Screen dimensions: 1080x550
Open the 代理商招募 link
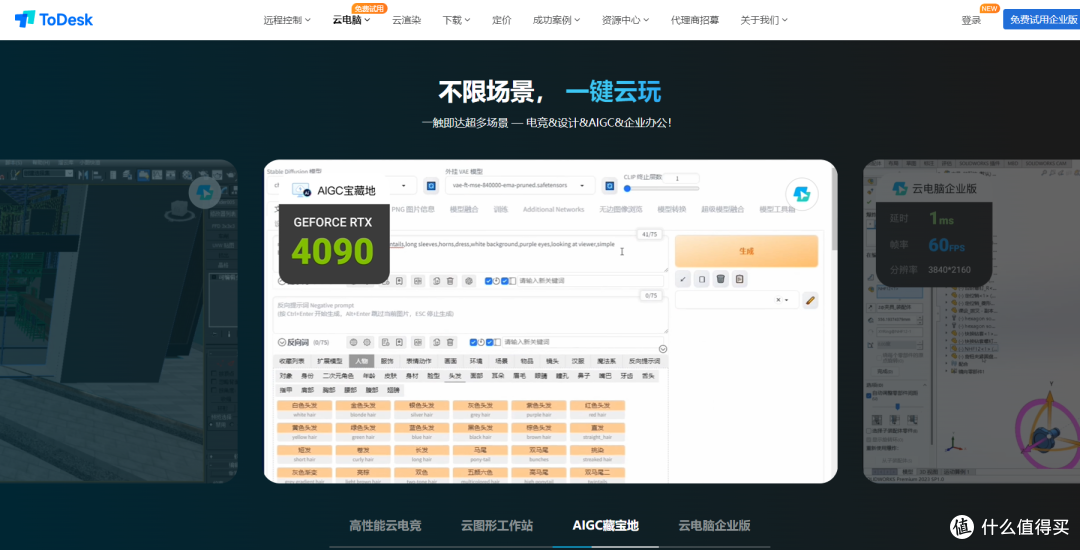695,20
